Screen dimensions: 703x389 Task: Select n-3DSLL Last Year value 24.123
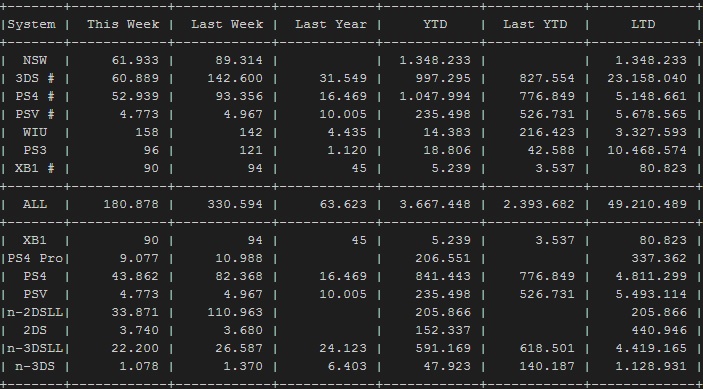343,349
